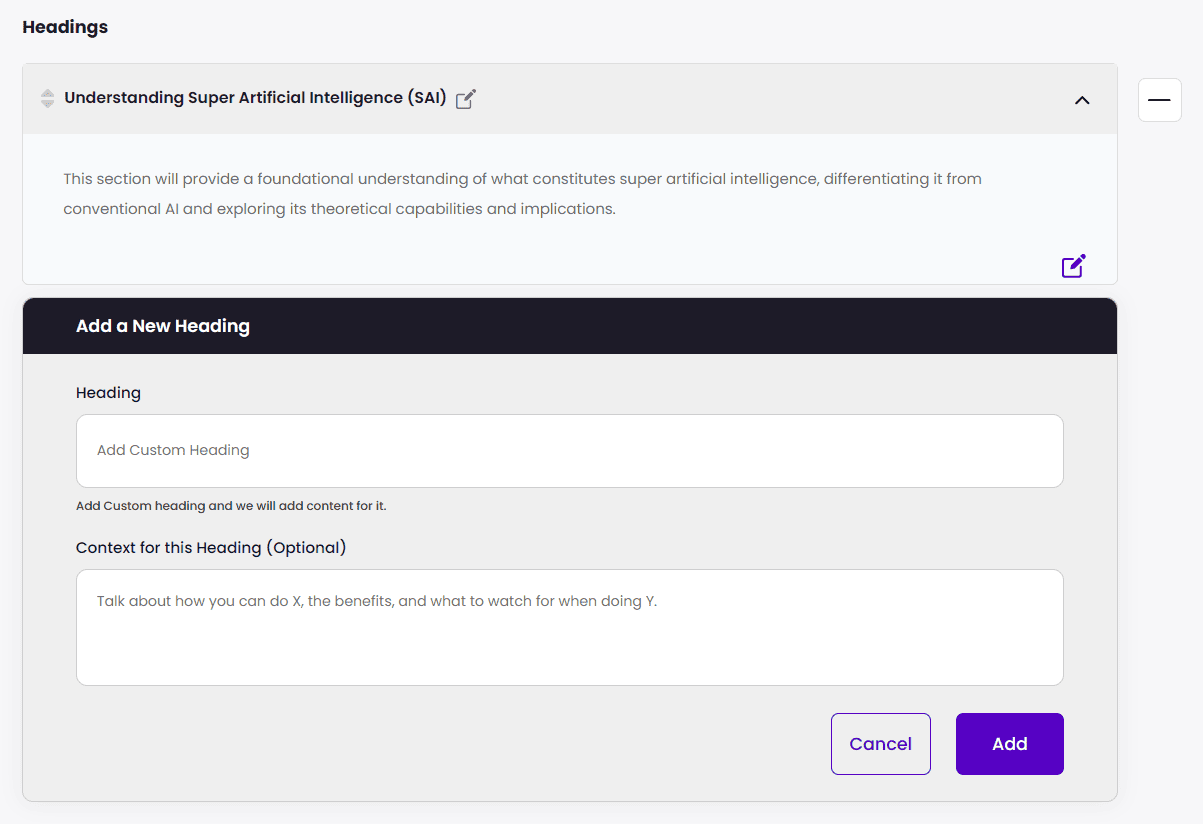
Task: Click into the Context for this Heading textarea
Action: click(570, 628)
